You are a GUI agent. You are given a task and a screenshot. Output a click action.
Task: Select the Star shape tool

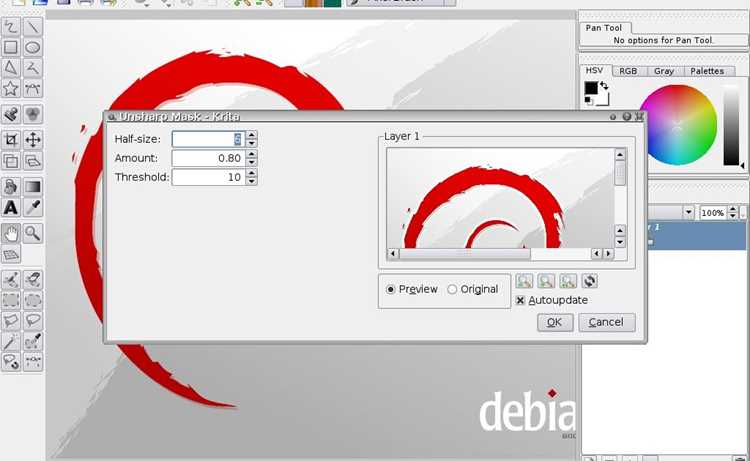pos(11,89)
